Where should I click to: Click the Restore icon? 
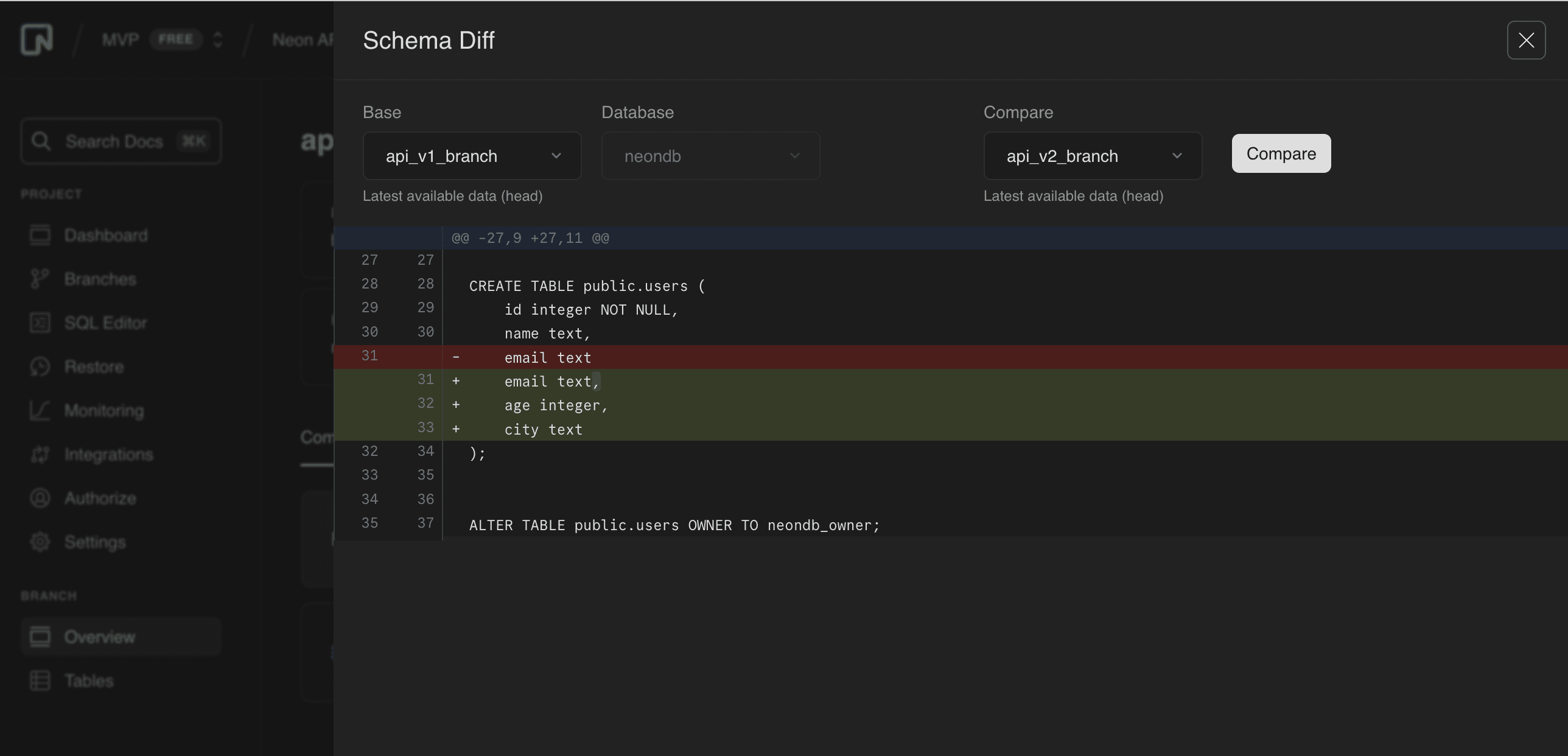(40, 366)
